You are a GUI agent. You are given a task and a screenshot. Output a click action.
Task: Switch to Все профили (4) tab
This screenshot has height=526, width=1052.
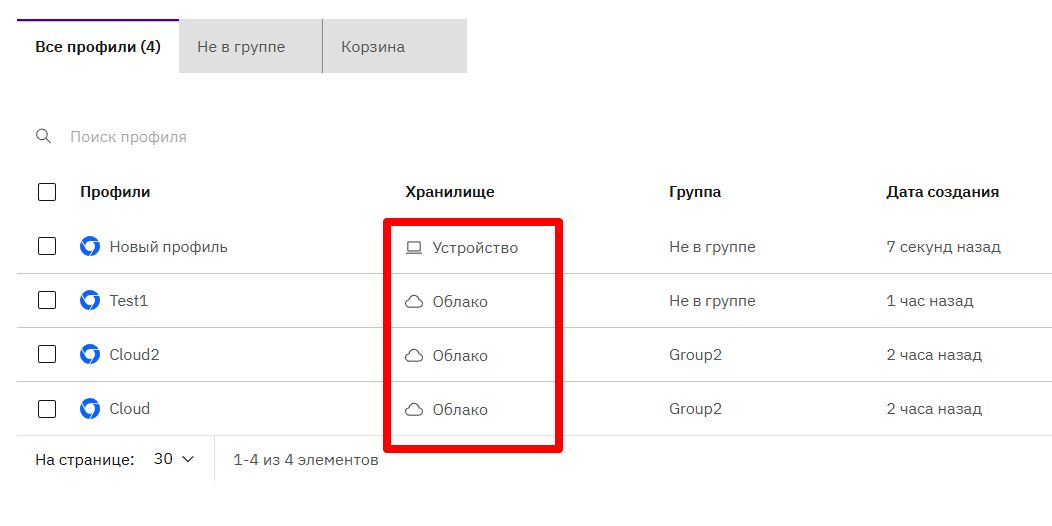(x=98, y=46)
